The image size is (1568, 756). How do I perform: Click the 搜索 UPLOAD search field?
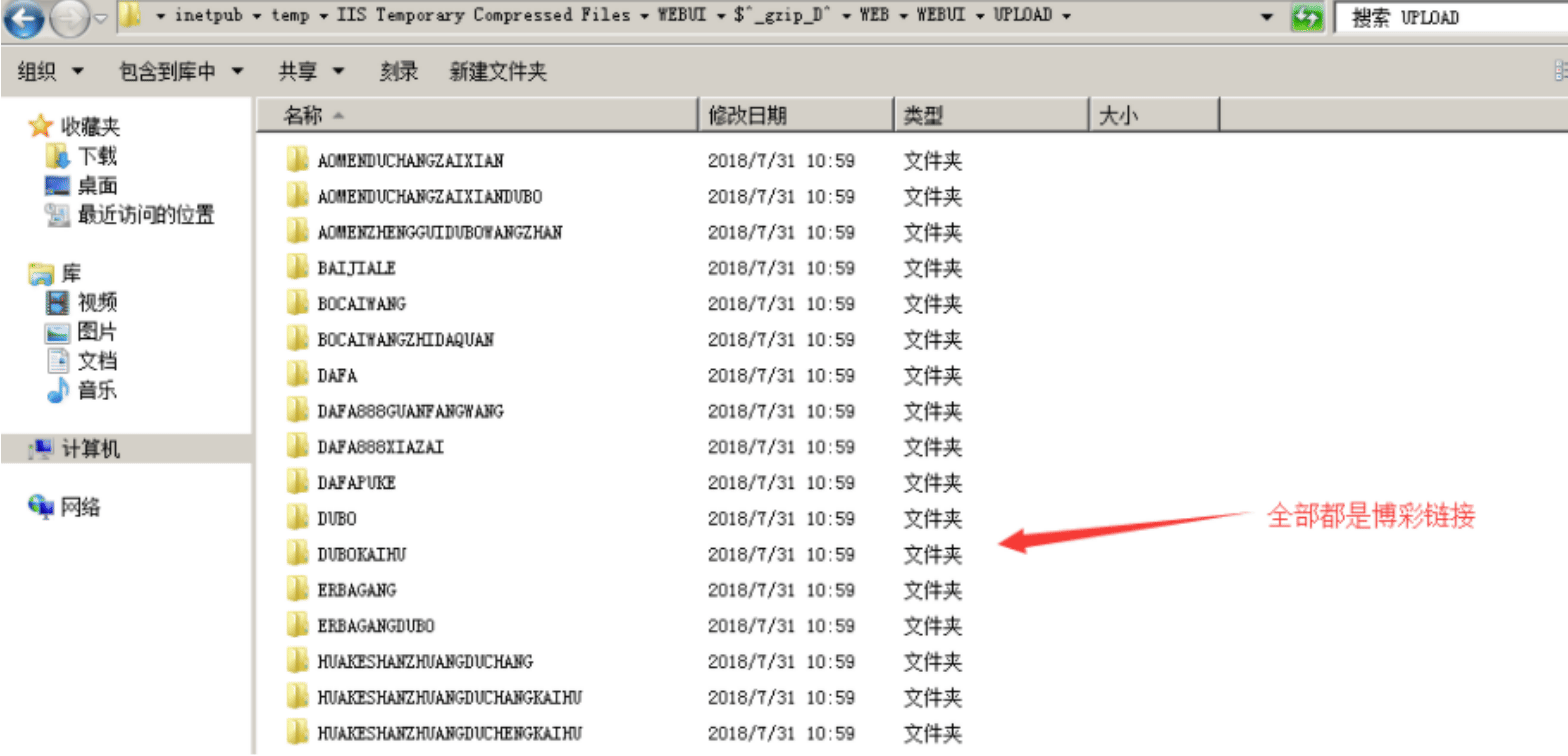[1451, 18]
